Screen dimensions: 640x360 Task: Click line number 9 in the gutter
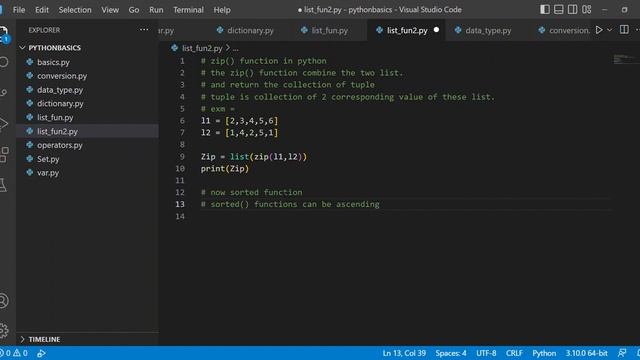[x=182, y=157]
